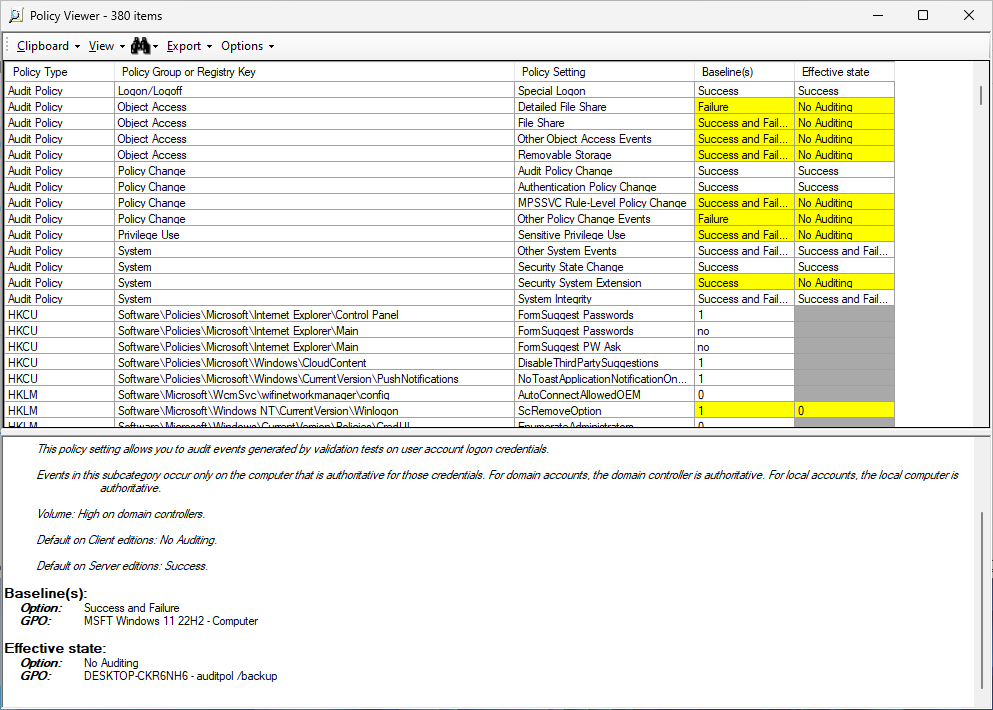Open the Clipboard menu
Viewport: 993px width, 710px height.
point(48,46)
